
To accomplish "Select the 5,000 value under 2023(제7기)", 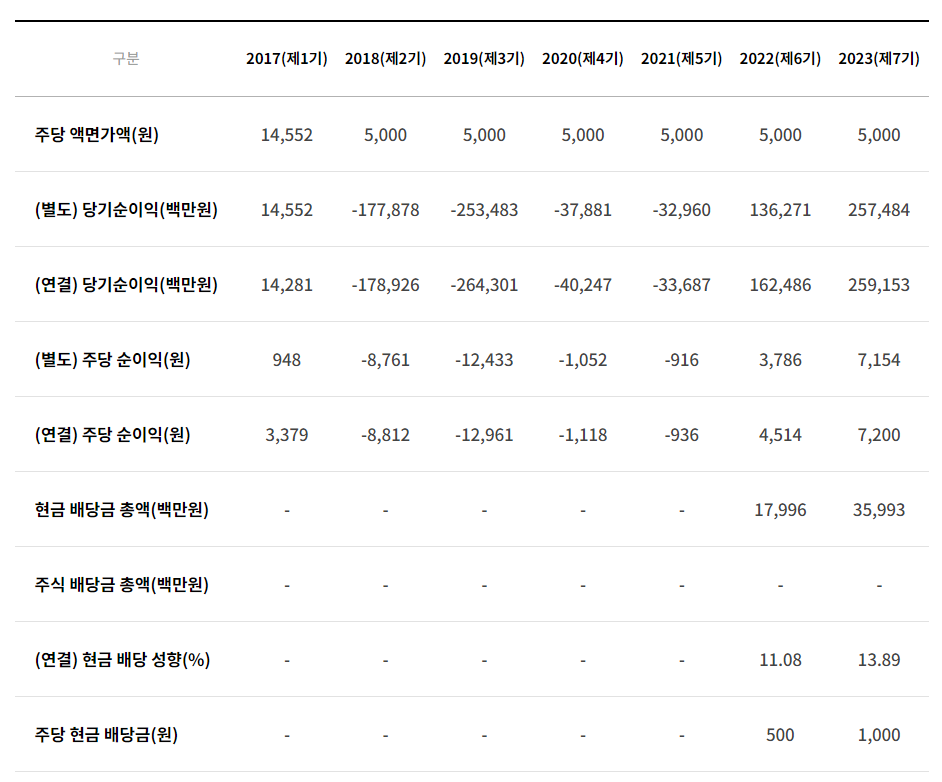I will pyautogui.click(x=879, y=135).
